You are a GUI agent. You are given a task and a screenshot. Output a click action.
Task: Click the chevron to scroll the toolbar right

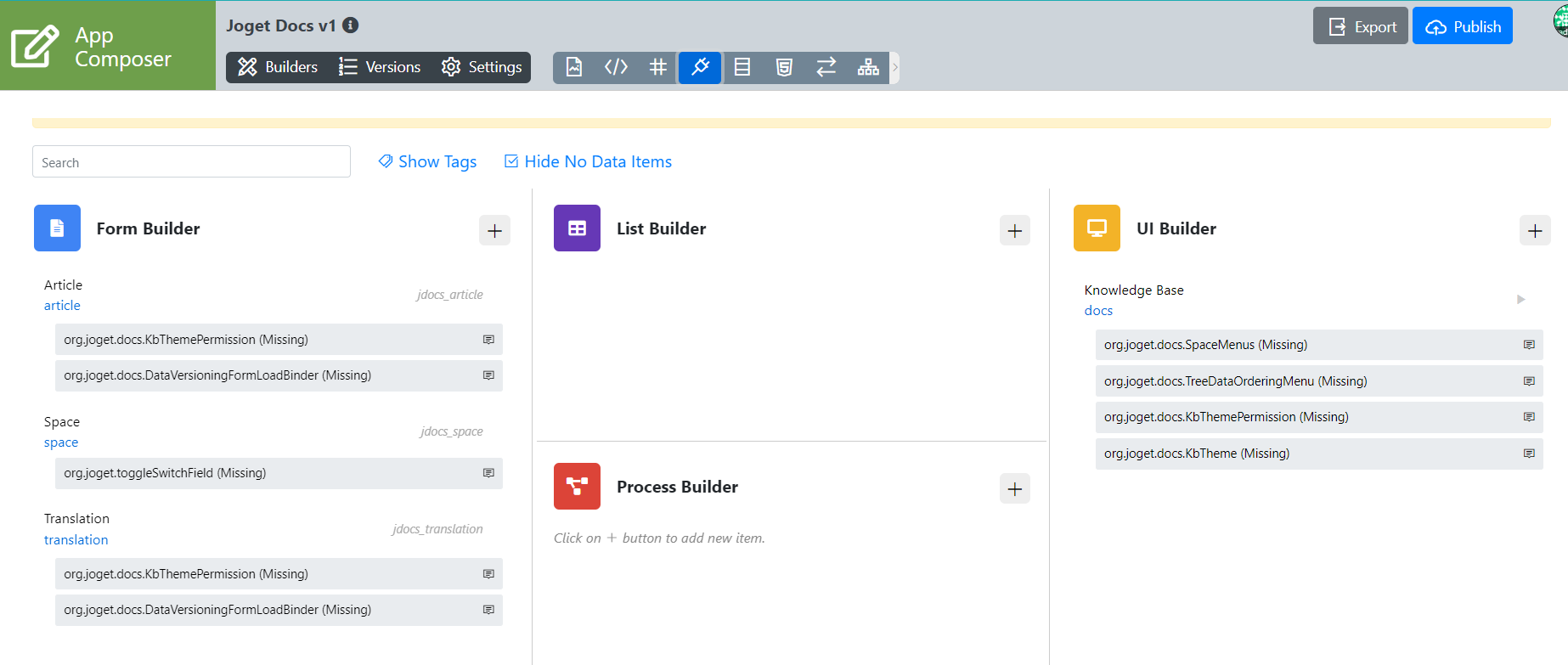point(894,67)
